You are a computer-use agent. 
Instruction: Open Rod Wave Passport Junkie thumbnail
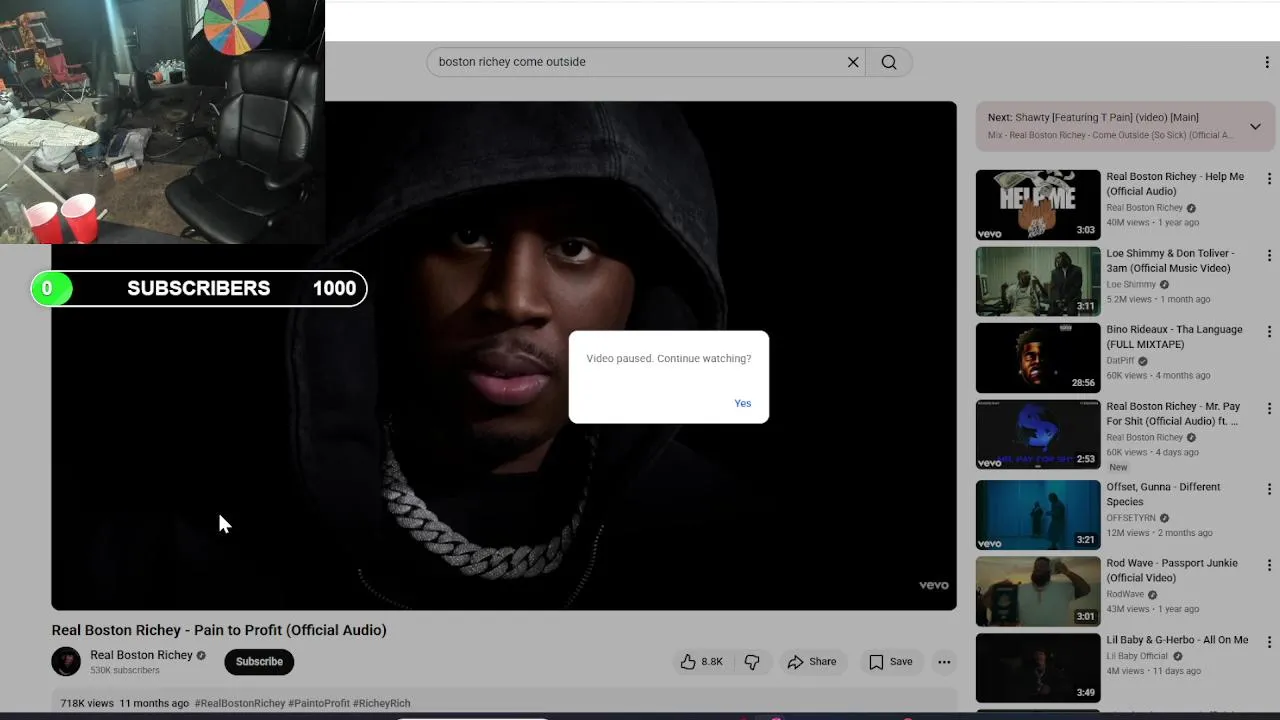pyautogui.click(x=1038, y=592)
